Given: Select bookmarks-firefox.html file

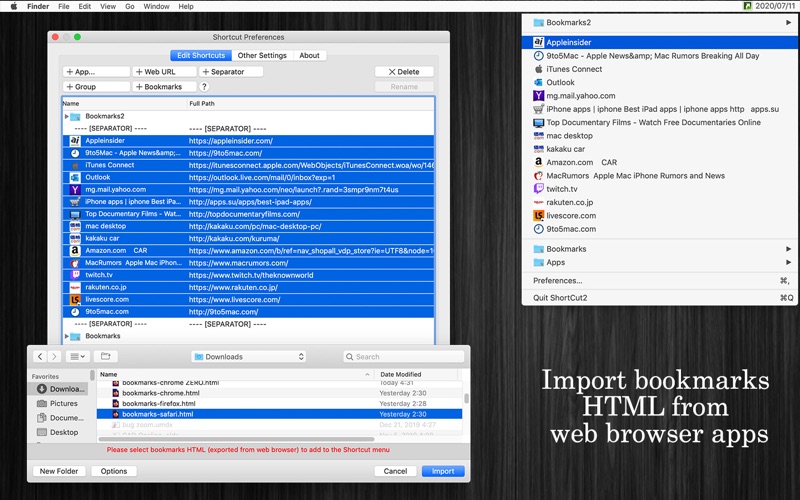Looking at the screenshot, I should [279, 404].
